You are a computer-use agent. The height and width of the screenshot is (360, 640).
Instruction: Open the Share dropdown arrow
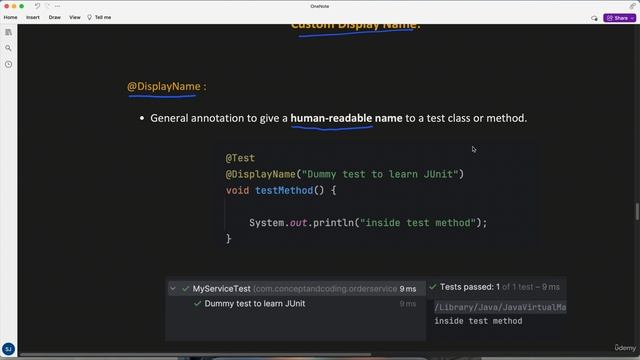tap(633, 18)
